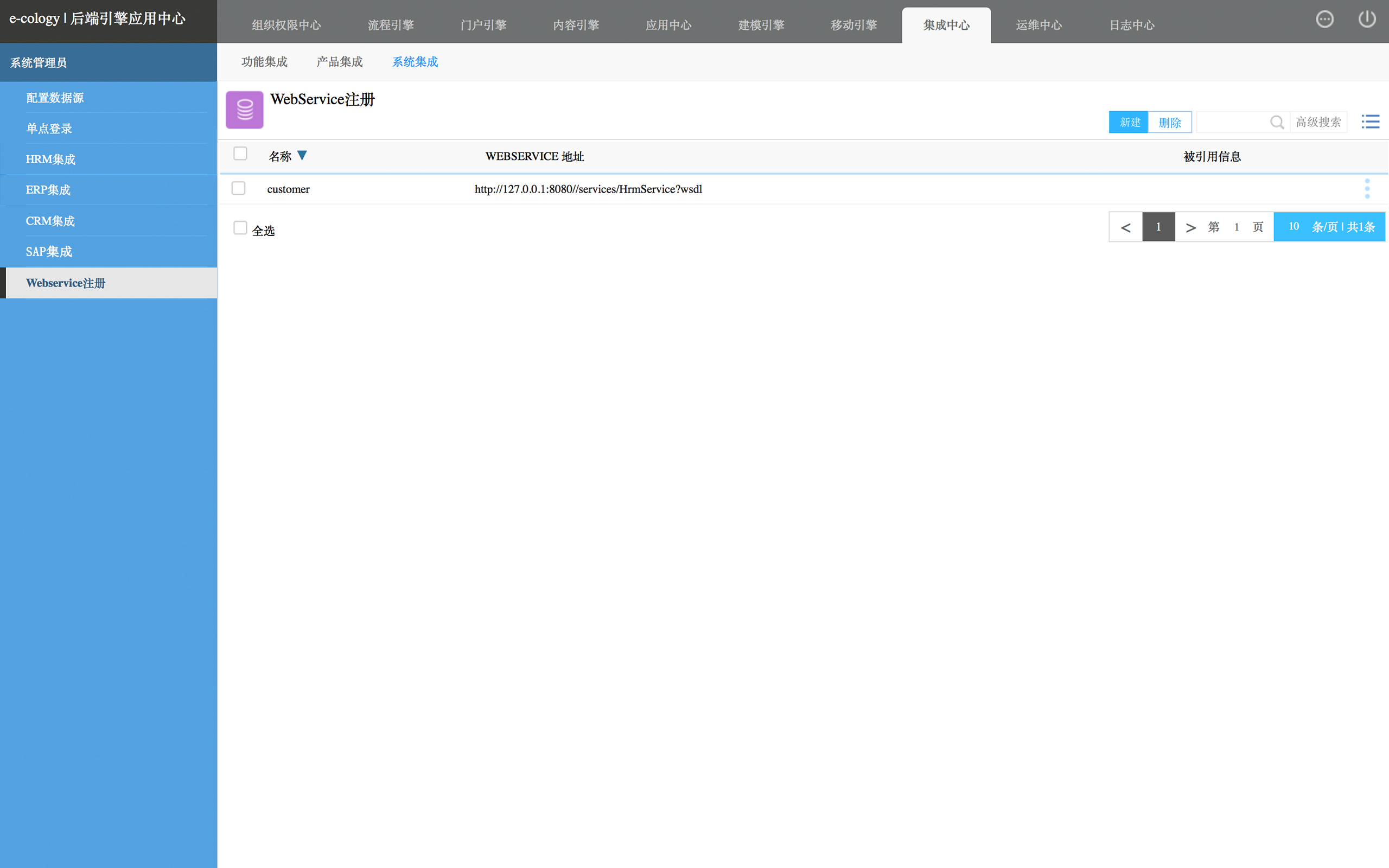Check the customer row checkbox
1389x868 pixels.
pos(239,188)
